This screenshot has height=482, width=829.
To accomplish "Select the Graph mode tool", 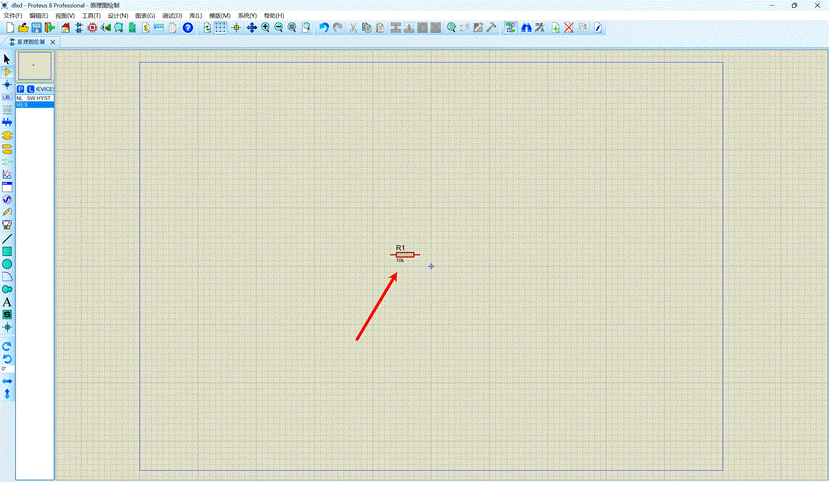I will point(7,174).
